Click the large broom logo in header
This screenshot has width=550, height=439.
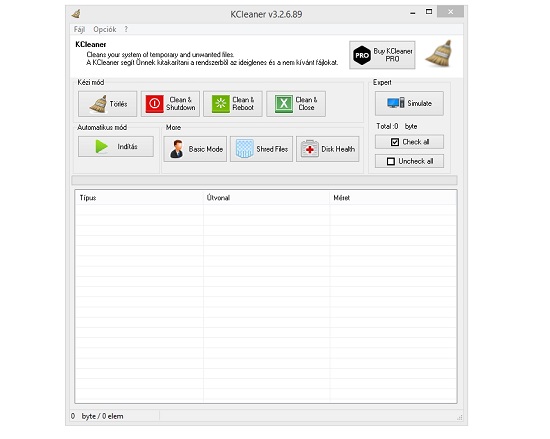click(x=438, y=54)
